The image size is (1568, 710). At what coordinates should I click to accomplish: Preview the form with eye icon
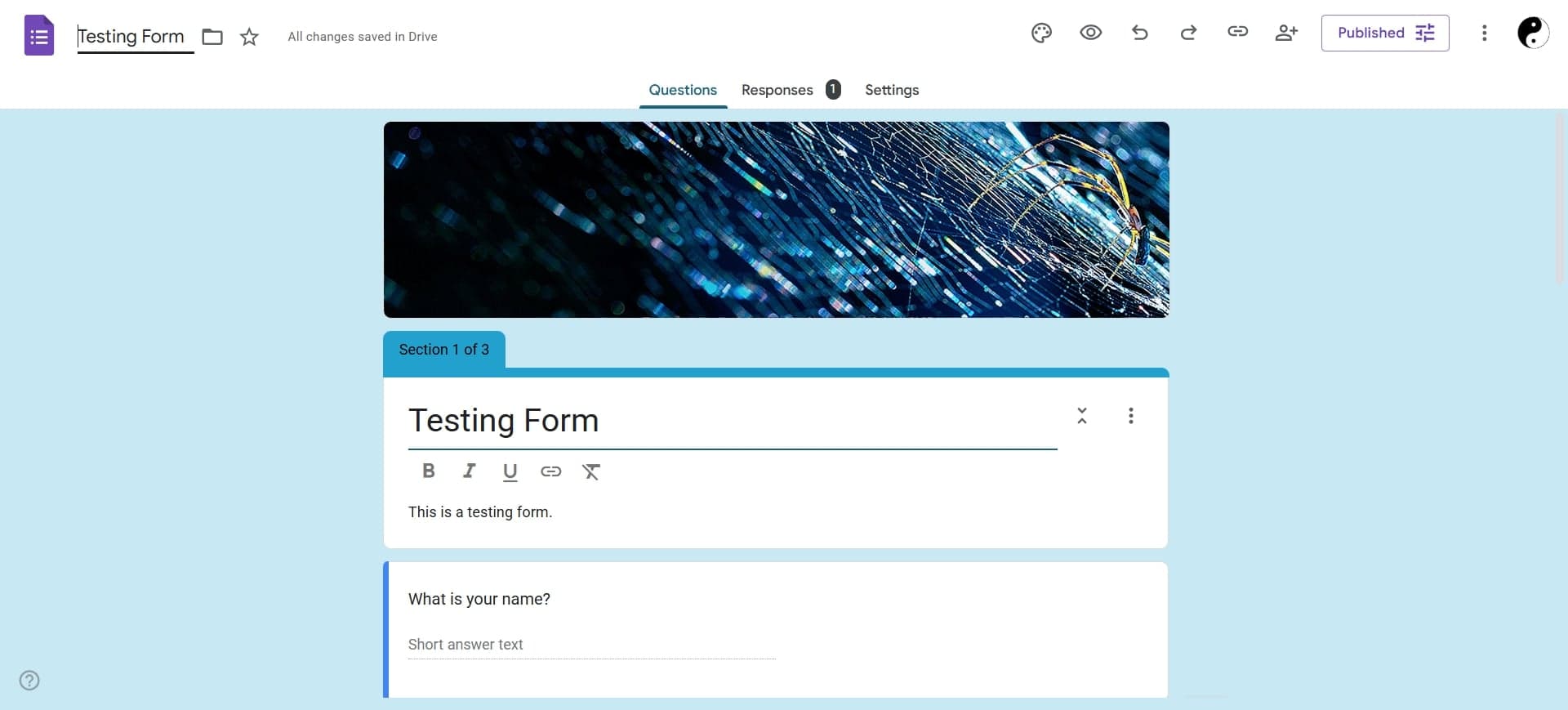[1090, 33]
